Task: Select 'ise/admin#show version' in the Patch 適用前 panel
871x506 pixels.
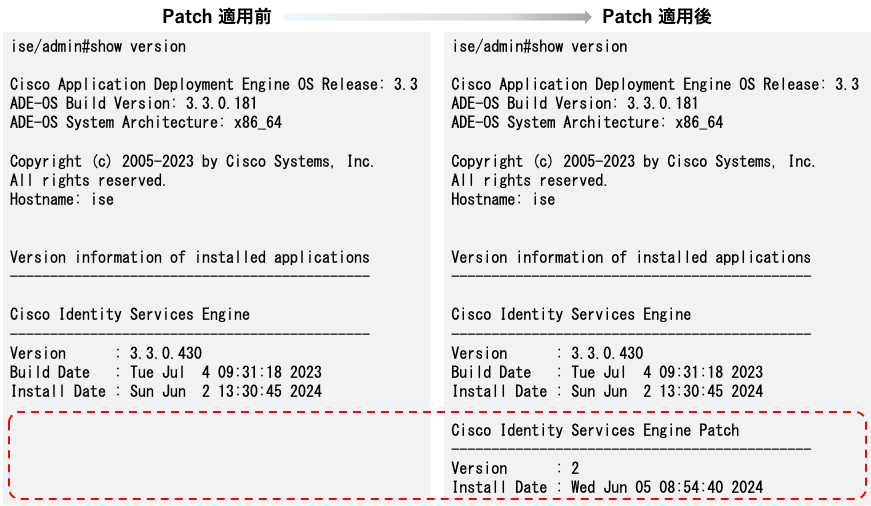Action: 98,47
